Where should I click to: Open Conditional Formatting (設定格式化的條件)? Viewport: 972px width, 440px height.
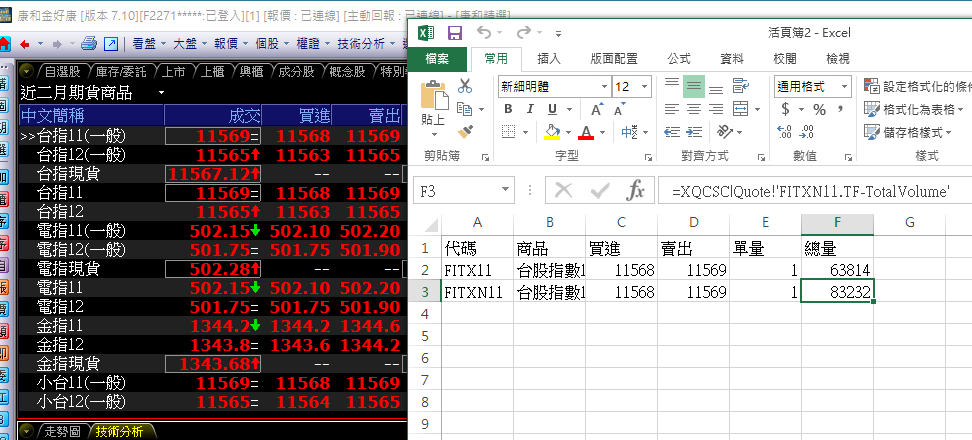click(x=917, y=86)
